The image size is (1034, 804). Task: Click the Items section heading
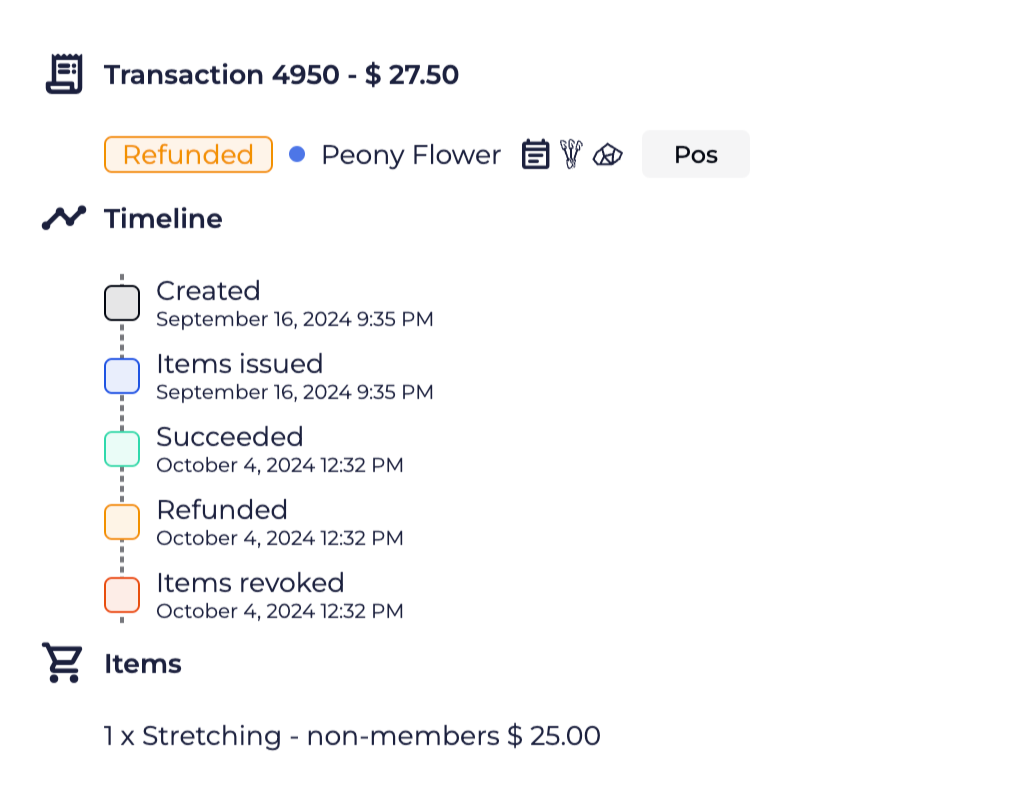143,664
